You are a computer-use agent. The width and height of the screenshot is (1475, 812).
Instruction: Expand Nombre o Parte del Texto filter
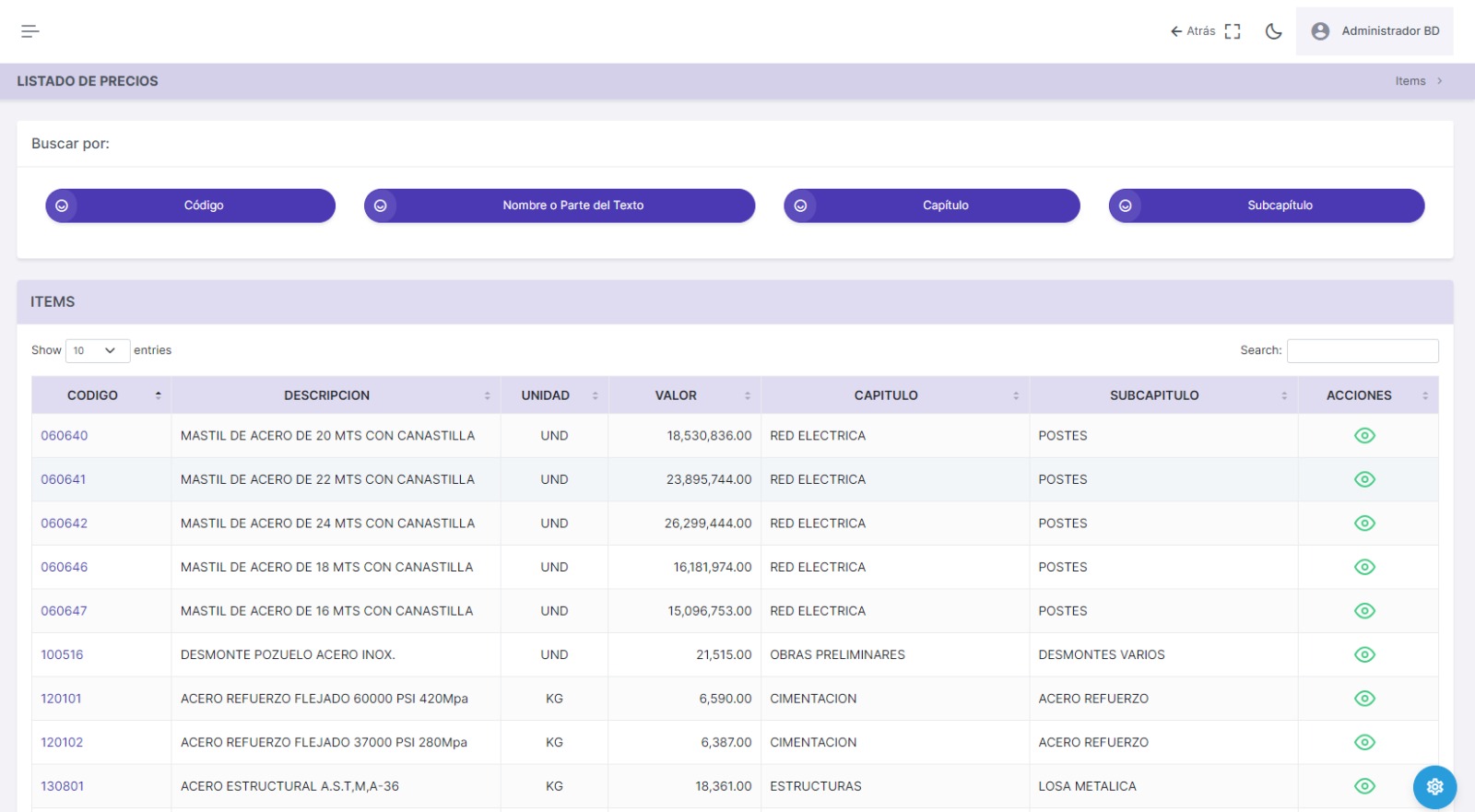(x=560, y=206)
